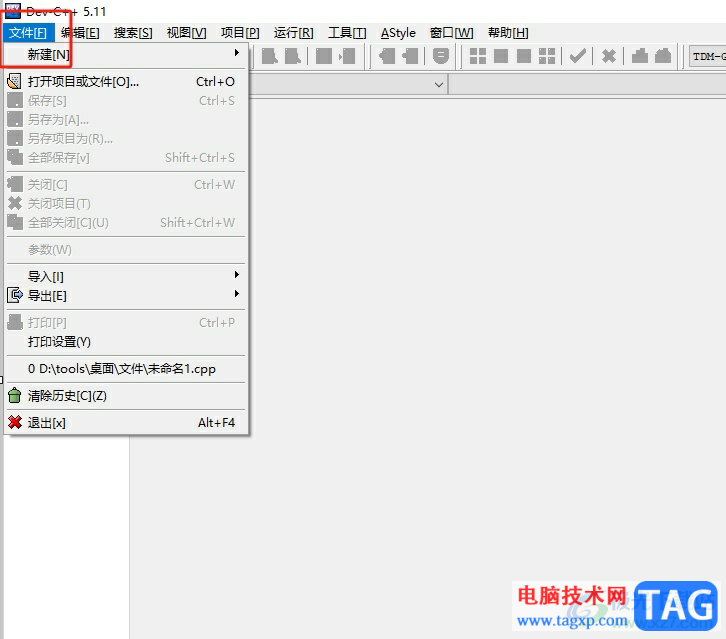Viewport: 726px width, 639px height.
Task: Click the Goto bookmark toolbar icon
Action: coord(410,56)
